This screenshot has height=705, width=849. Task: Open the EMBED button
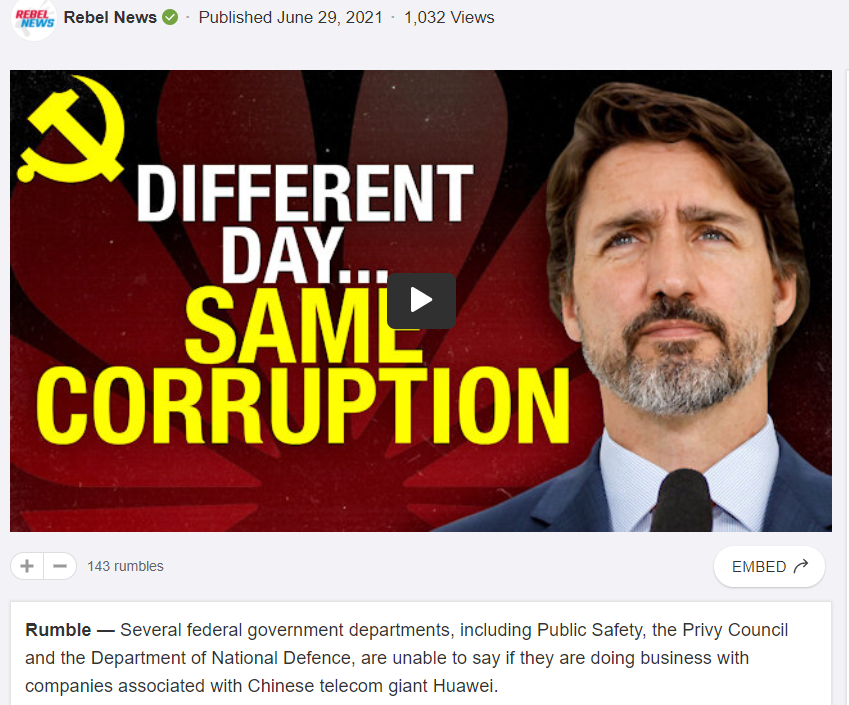(x=769, y=566)
